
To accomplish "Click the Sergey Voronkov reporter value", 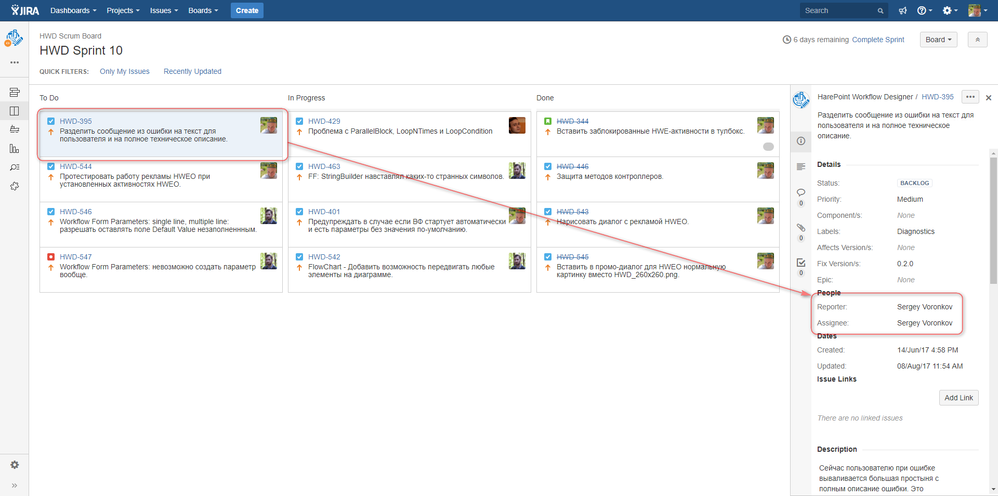I will 924,307.
